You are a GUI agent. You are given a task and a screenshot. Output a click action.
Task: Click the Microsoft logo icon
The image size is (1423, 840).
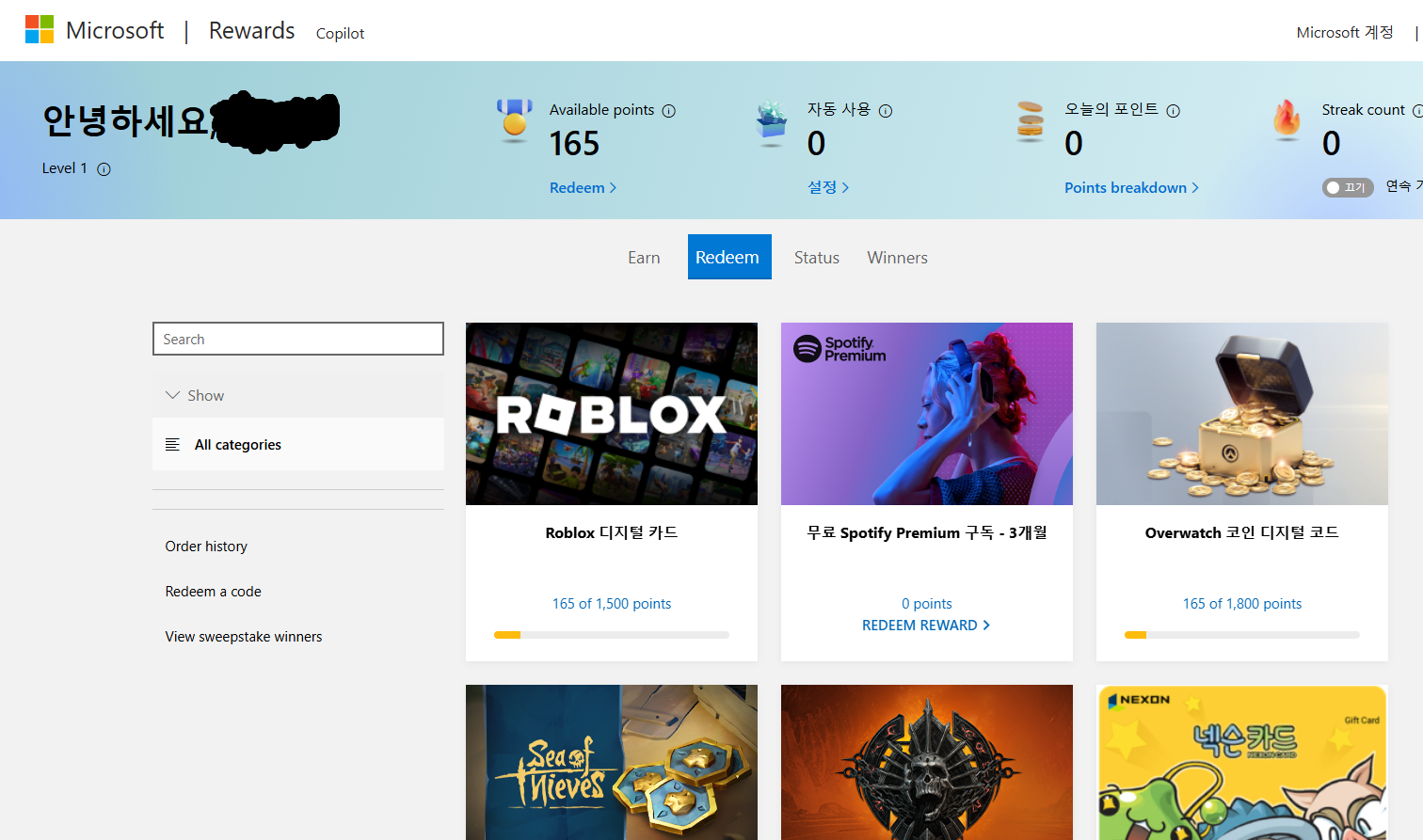[x=40, y=29]
